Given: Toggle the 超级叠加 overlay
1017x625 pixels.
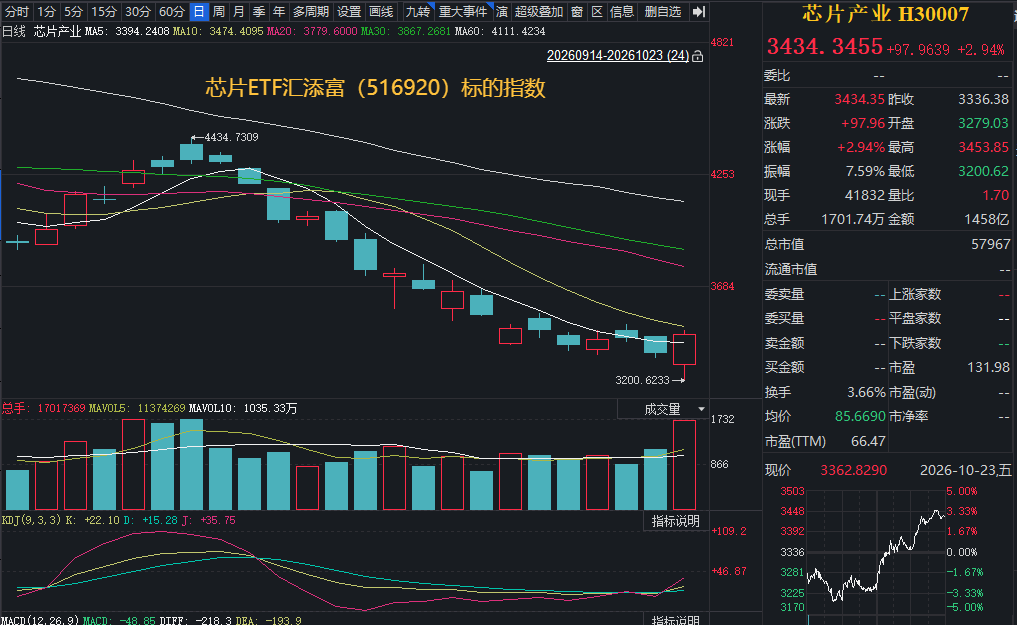Looking at the screenshot, I should [x=539, y=12].
